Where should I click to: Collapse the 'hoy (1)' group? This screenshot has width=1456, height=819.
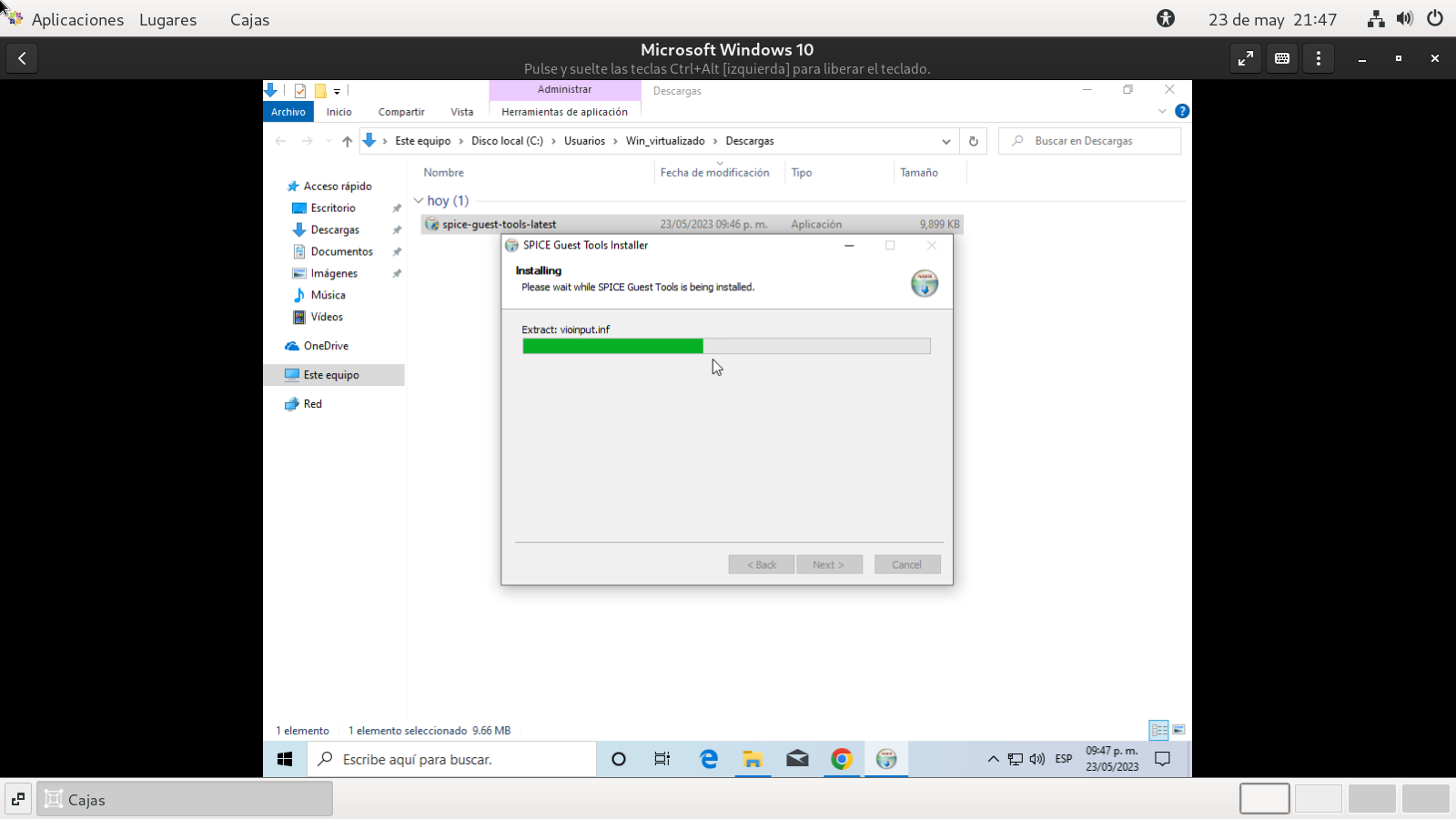[419, 200]
